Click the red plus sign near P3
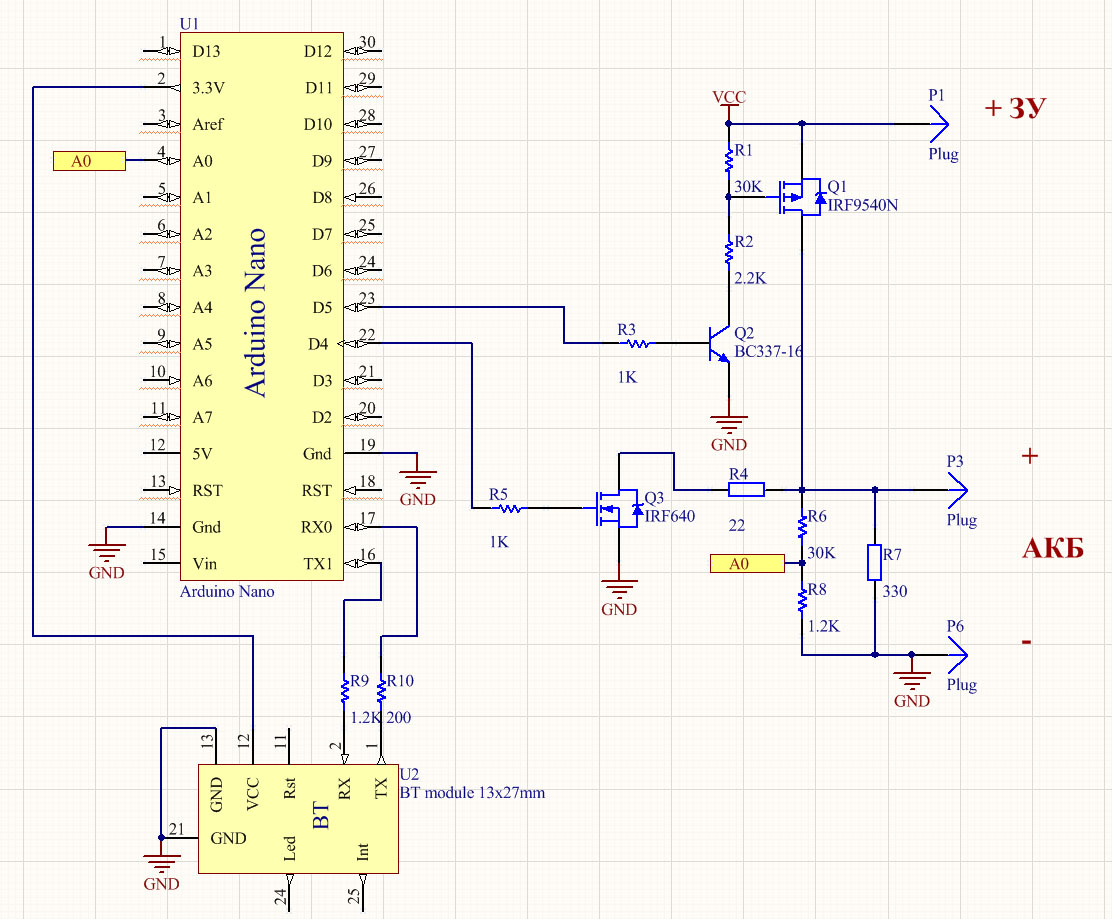The width and height of the screenshot is (1112, 919). pyautogui.click(x=1030, y=455)
